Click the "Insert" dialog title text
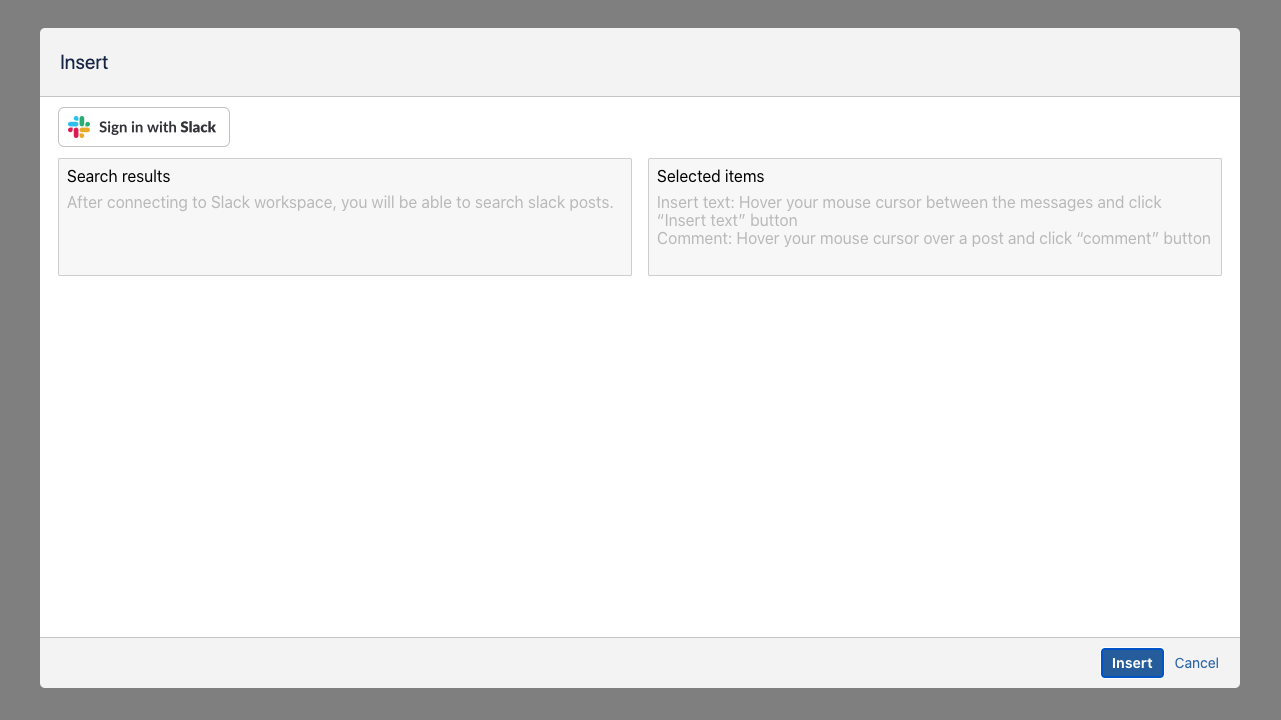Image resolution: width=1281 pixels, height=720 pixels. click(x=84, y=63)
